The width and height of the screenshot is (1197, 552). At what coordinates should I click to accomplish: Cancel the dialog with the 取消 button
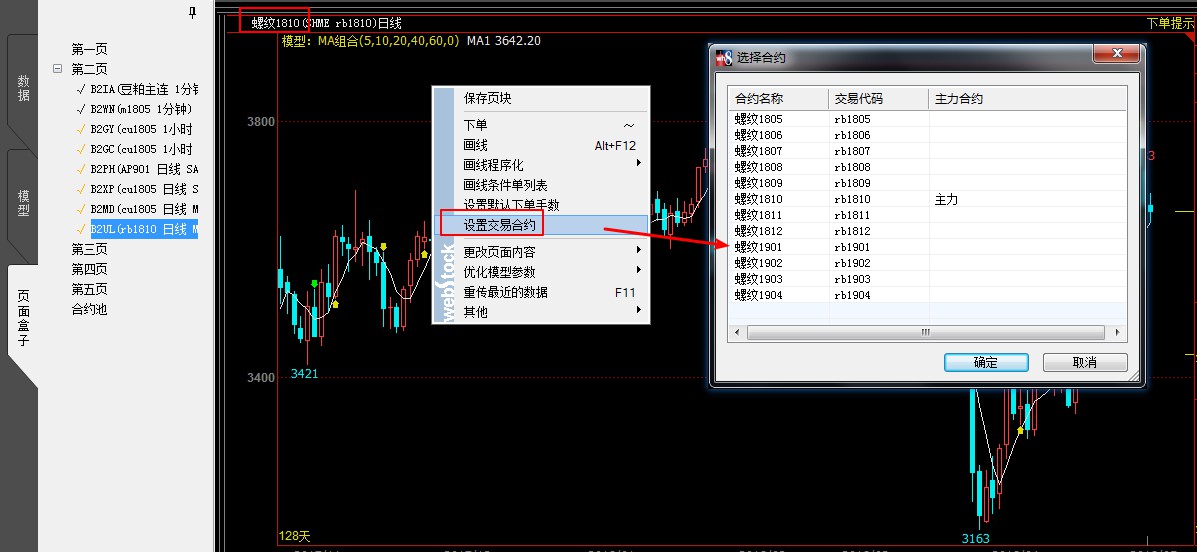(x=1085, y=363)
